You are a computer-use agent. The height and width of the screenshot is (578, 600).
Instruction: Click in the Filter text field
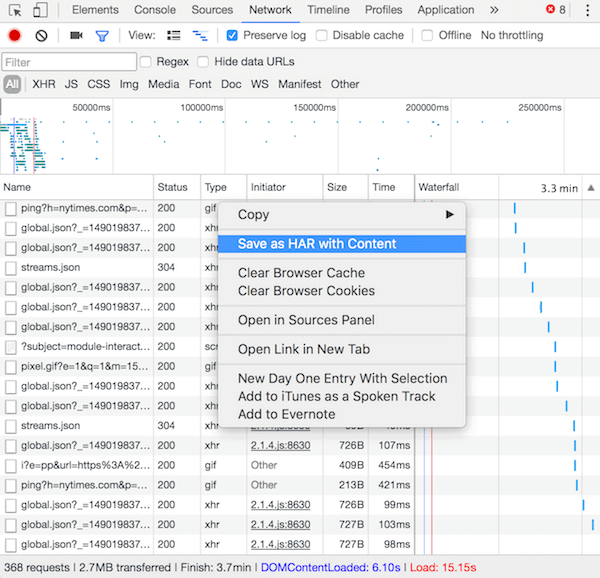(69, 62)
